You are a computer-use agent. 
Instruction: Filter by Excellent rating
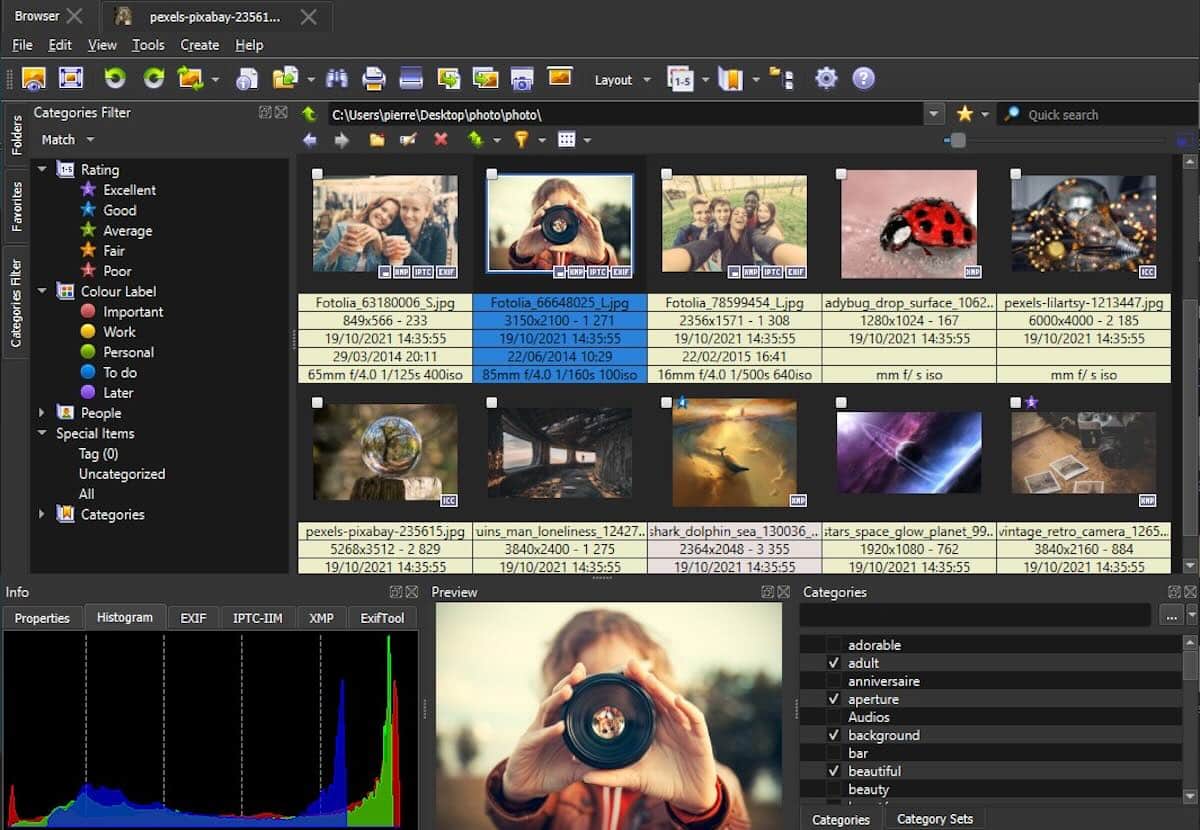click(129, 190)
